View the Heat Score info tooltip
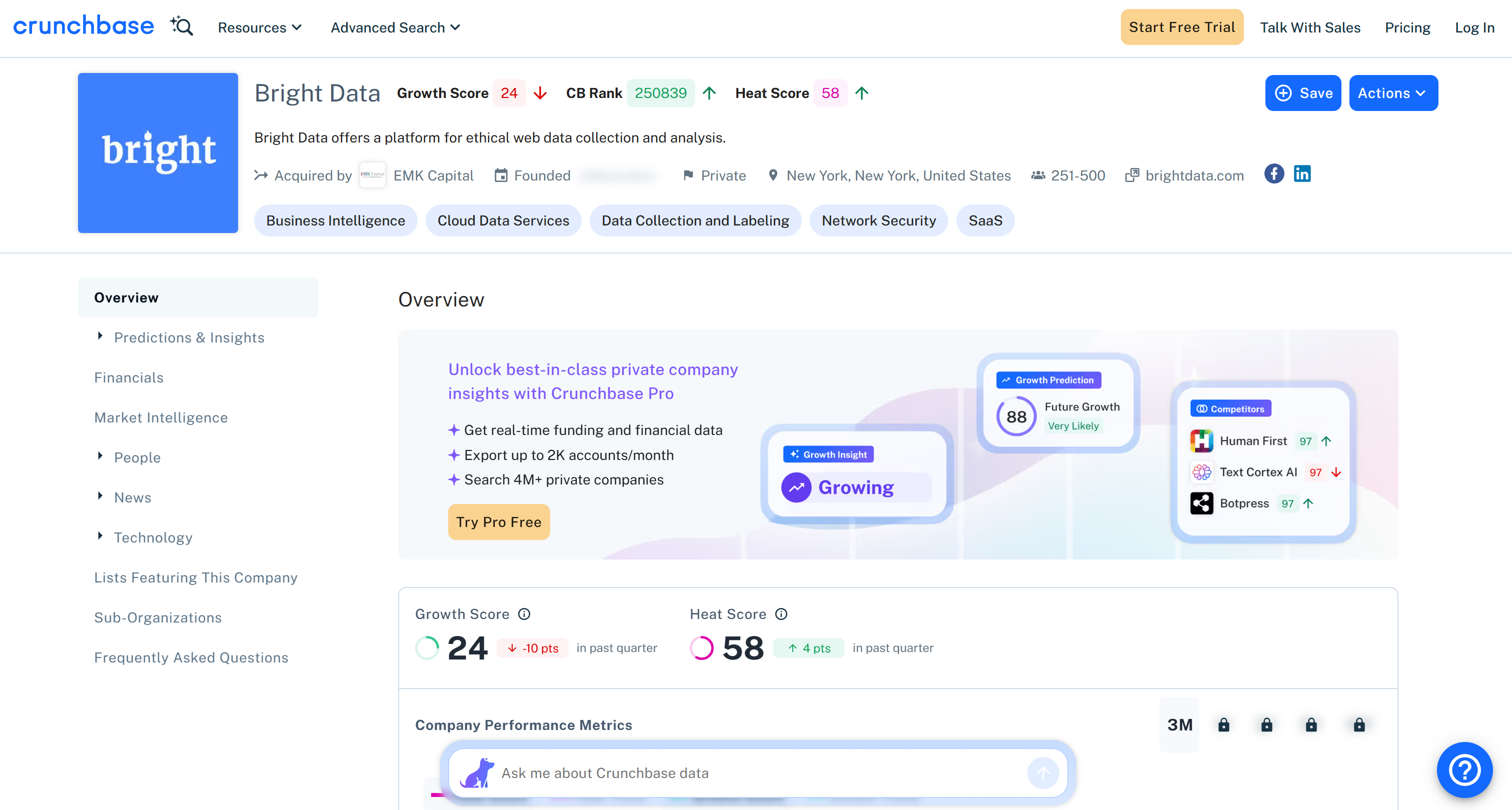Screen dimensions: 1512x810 click(781, 614)
